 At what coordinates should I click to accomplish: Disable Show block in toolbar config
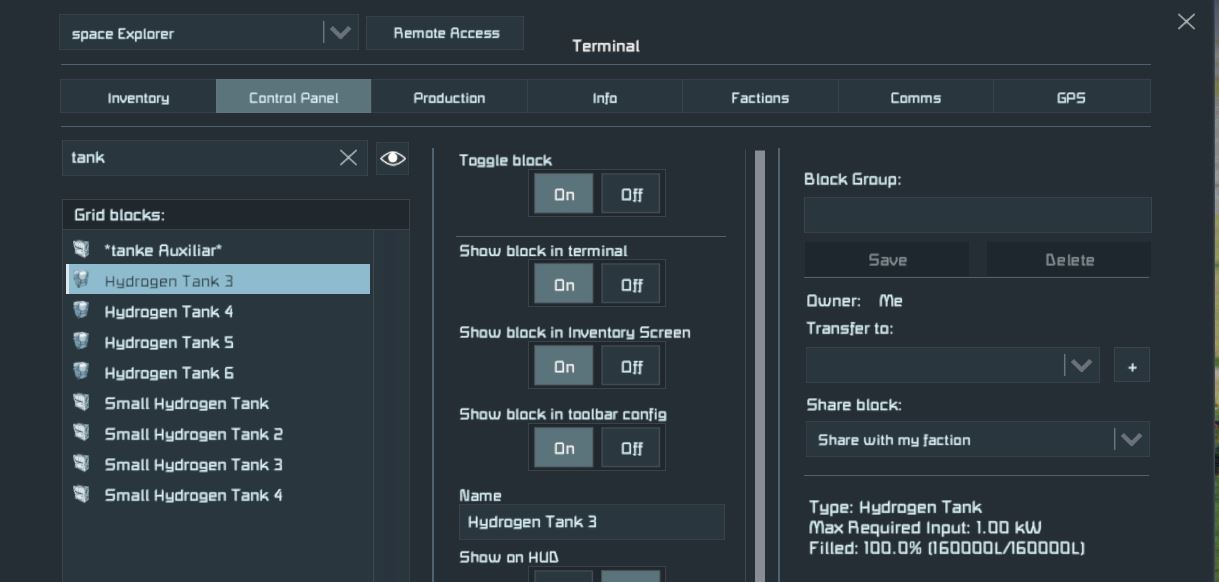631,448
